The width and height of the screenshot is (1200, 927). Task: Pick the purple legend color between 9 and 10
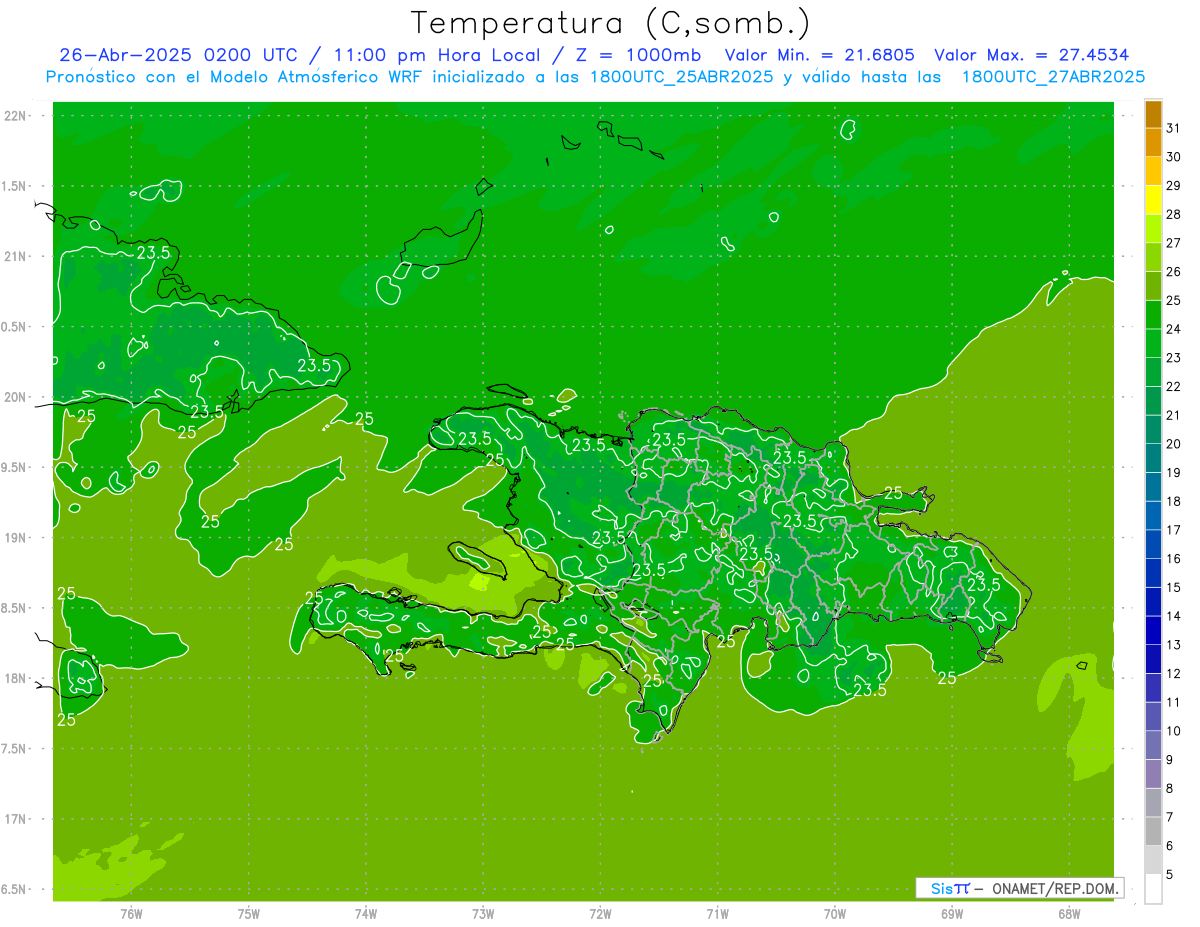1153,746
